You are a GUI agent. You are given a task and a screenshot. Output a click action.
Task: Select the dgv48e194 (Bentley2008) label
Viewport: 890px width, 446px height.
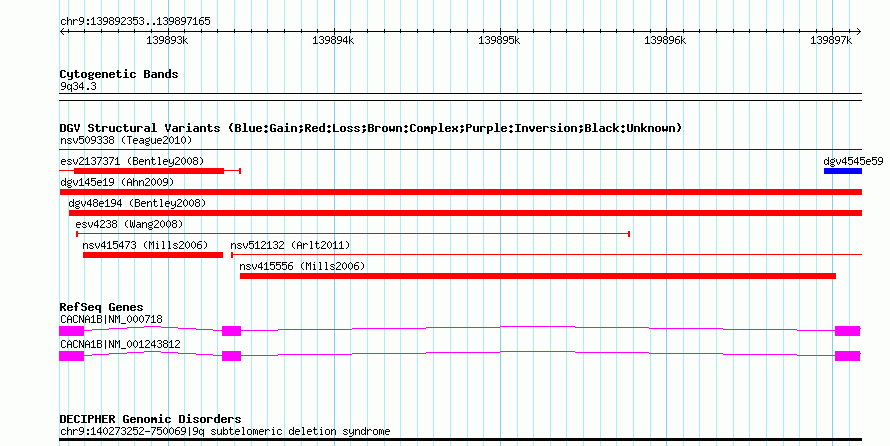click(137, 203)
